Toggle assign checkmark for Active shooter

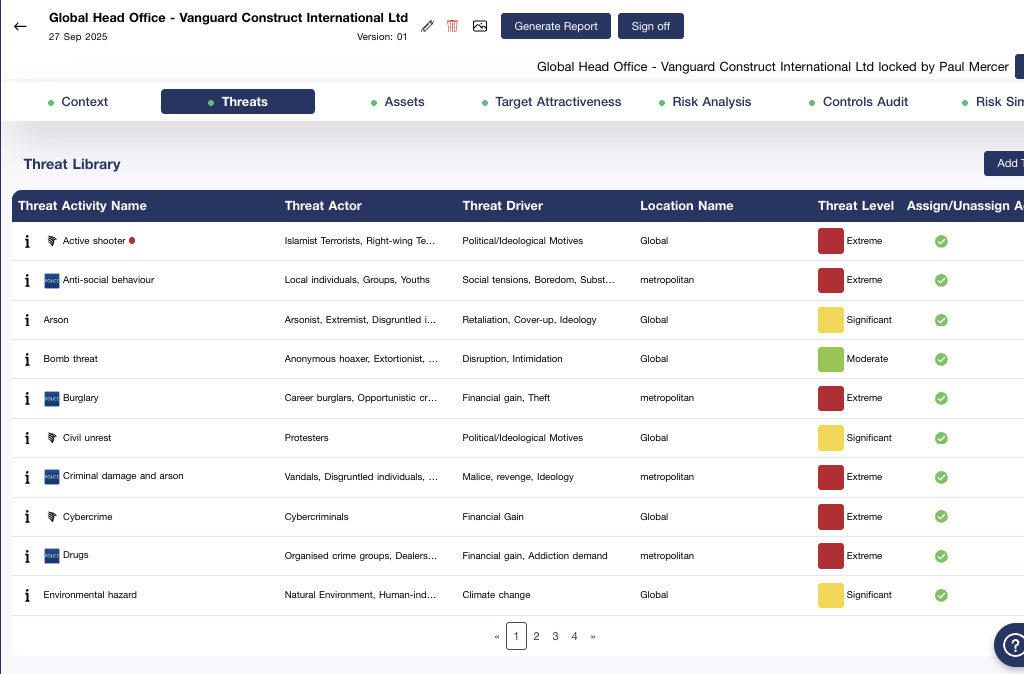click(x=941, y=241)
